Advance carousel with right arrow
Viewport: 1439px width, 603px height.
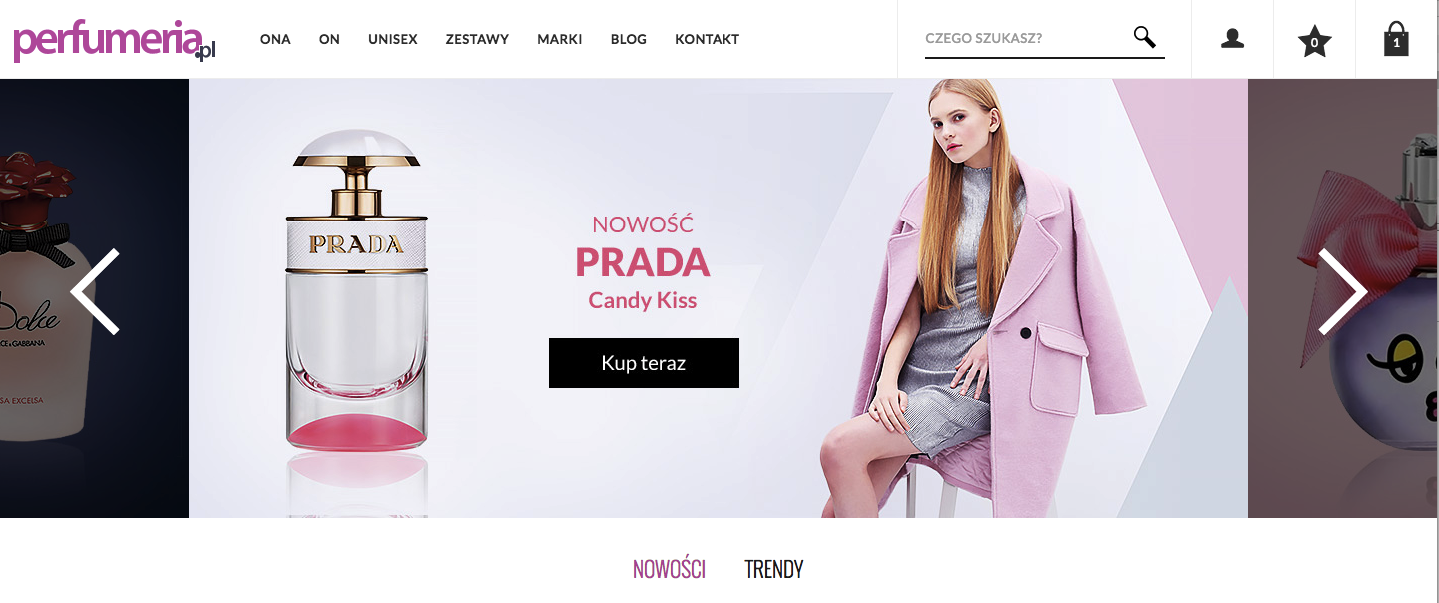coord(1342,291)
